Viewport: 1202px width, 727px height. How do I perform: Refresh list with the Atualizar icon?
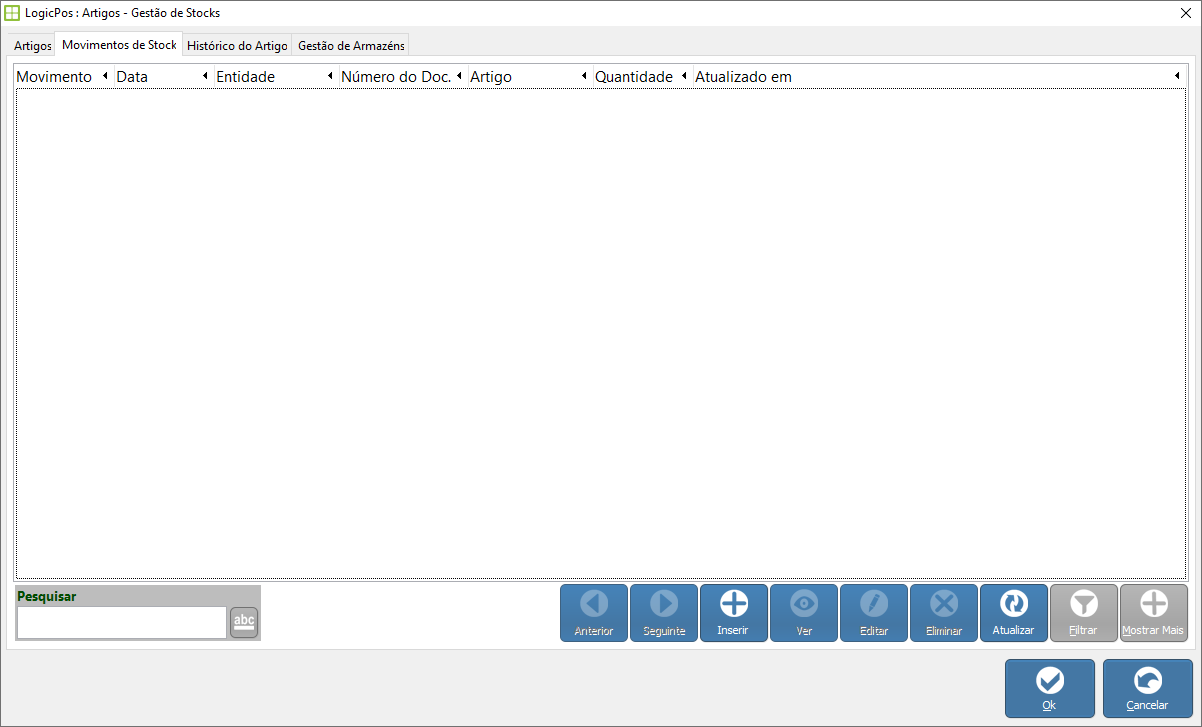(x=1014, y=604)
